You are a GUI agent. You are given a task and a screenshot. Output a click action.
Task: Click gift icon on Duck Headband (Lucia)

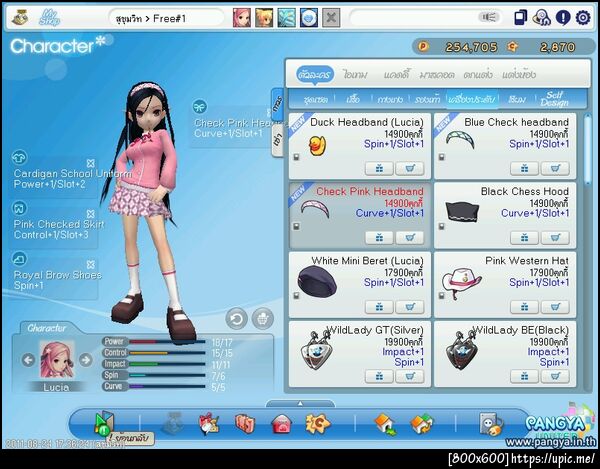[379, 168]
